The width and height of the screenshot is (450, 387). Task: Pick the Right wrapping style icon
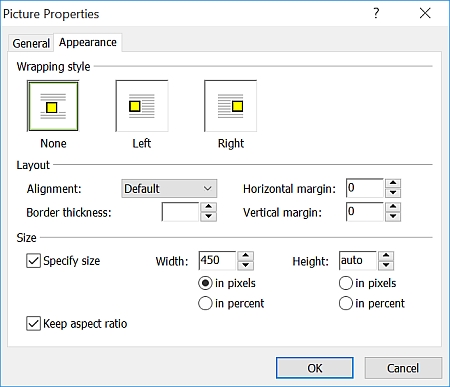pos(230,106)
